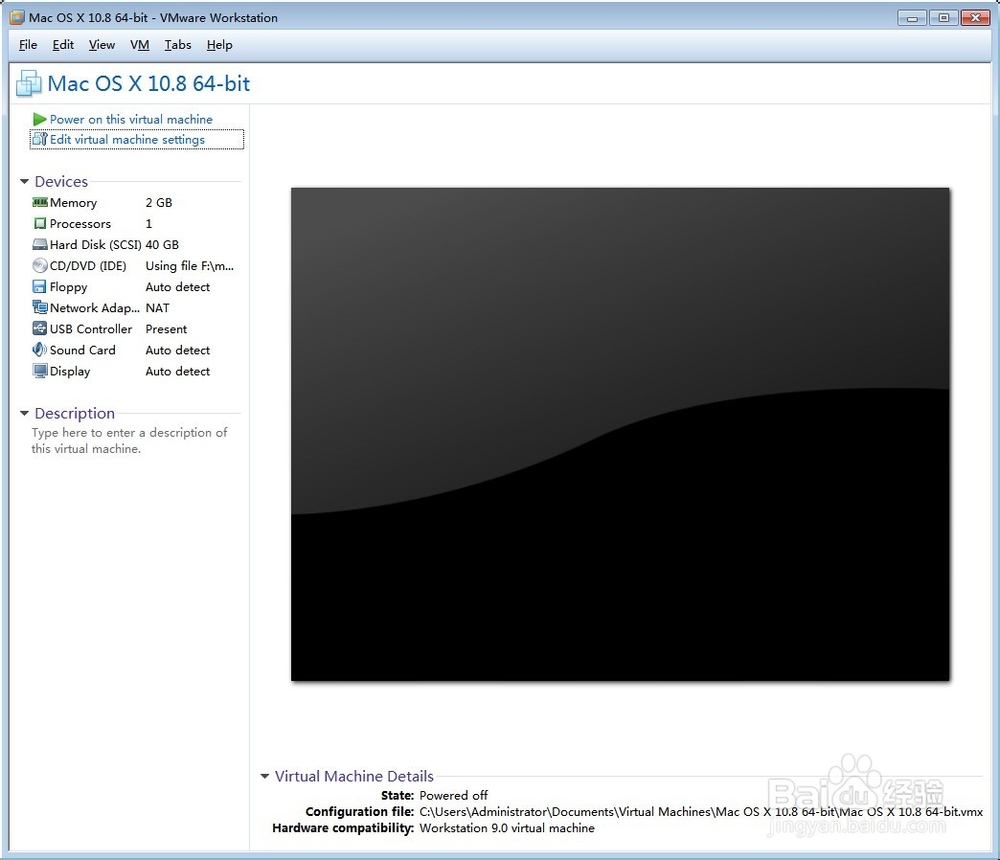Collapse the Devices section

(24, 182)
